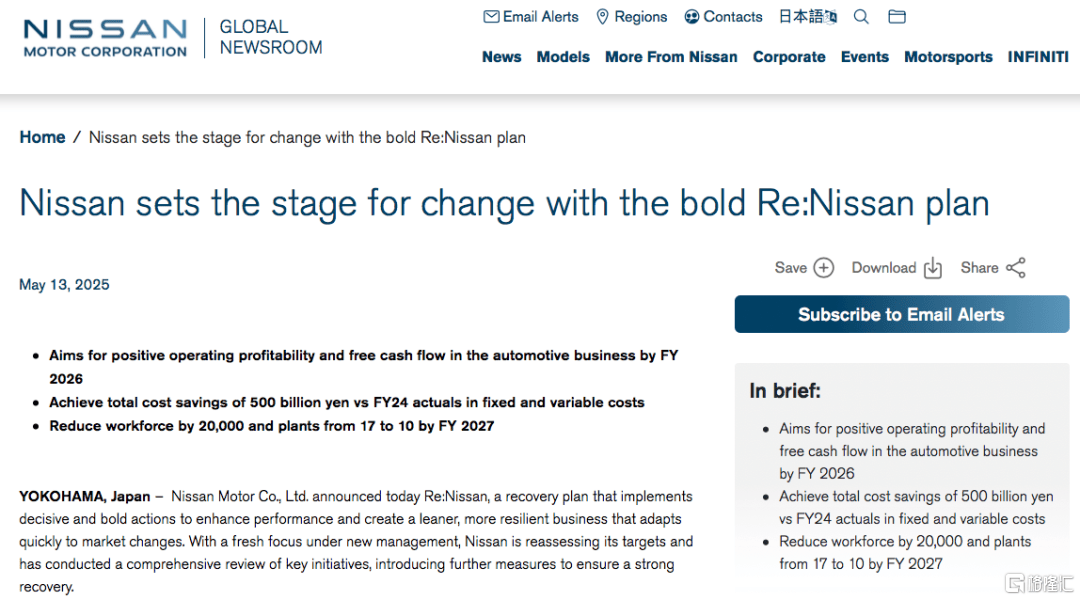The width and height of the screenshot is (1080, 600).
Task: Click the Save plus circle icon
Action: coord(823,267)
